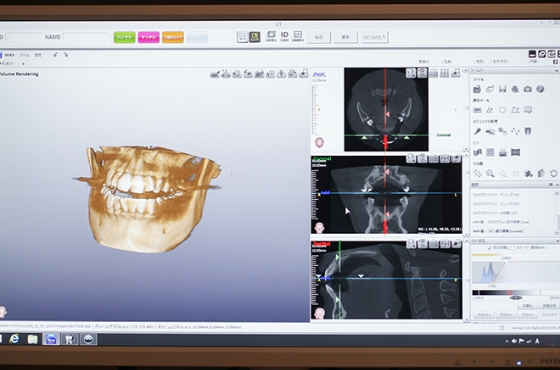The height and width of the screenshot is (370, 560).
Task: Toggle the dark highlighted view-mode button
Action: coord(255,37)
